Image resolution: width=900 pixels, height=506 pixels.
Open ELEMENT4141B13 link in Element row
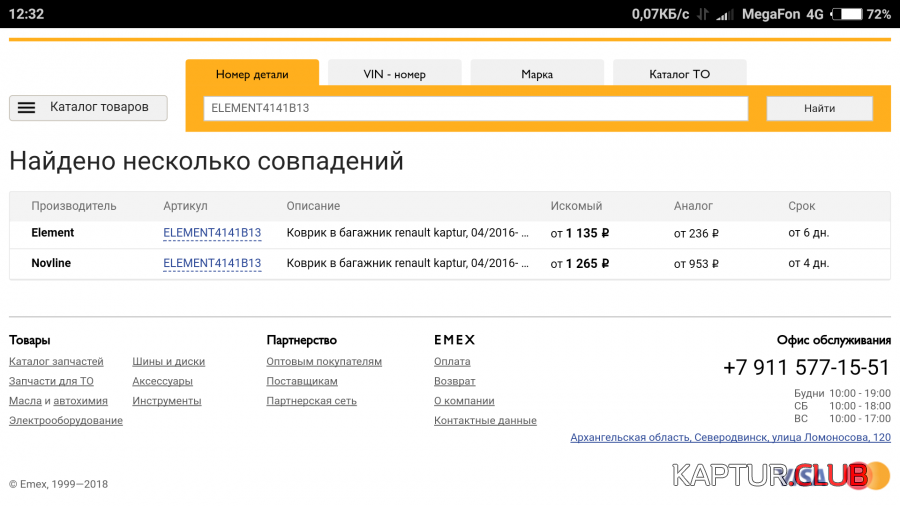tap(212, 233)
